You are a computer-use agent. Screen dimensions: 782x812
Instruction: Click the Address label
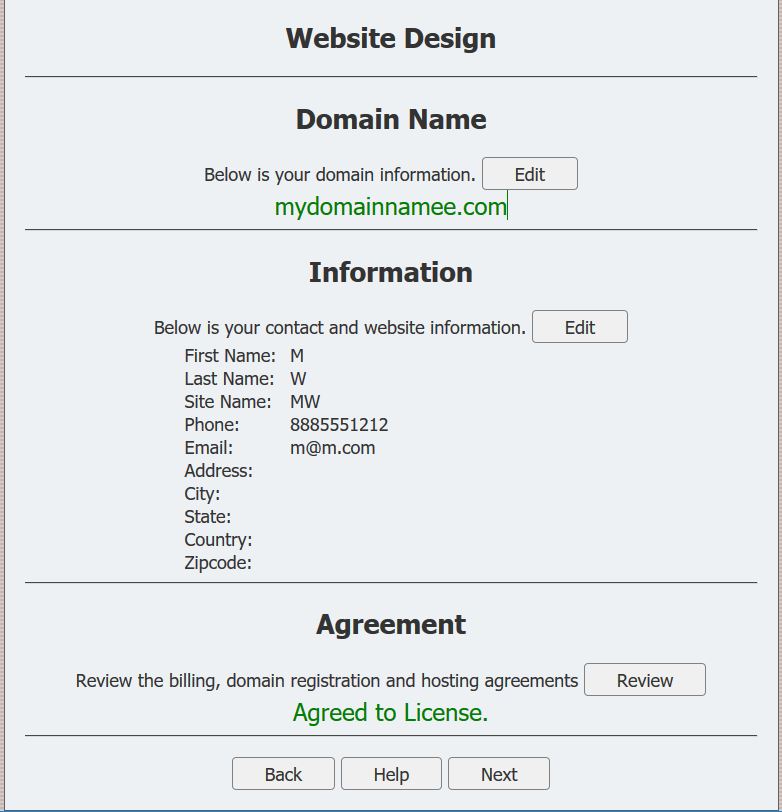pyautogui.click(x=218, y=471)
